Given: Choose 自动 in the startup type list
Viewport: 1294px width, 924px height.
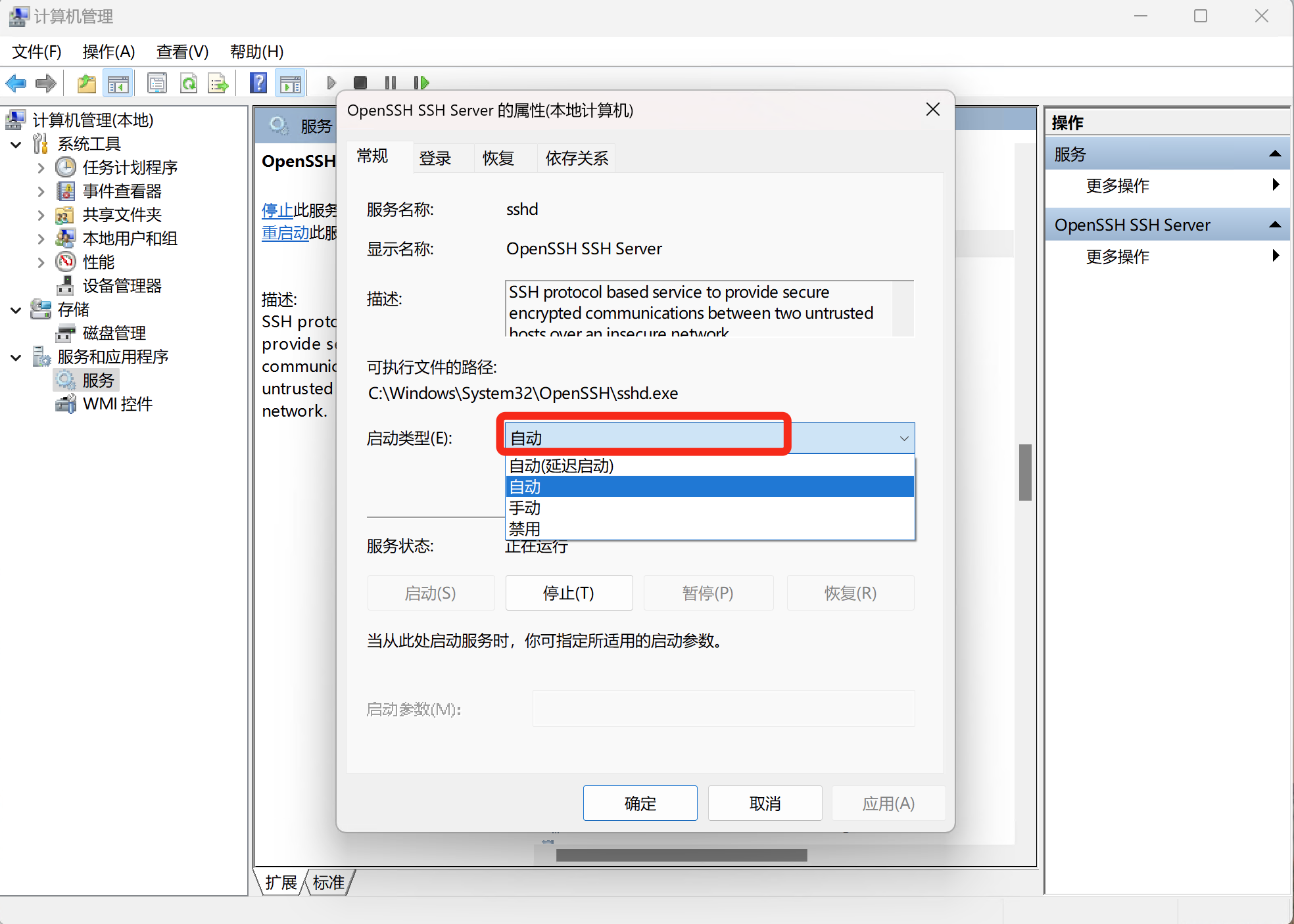Looking at the screenshot, I should 709,487.
